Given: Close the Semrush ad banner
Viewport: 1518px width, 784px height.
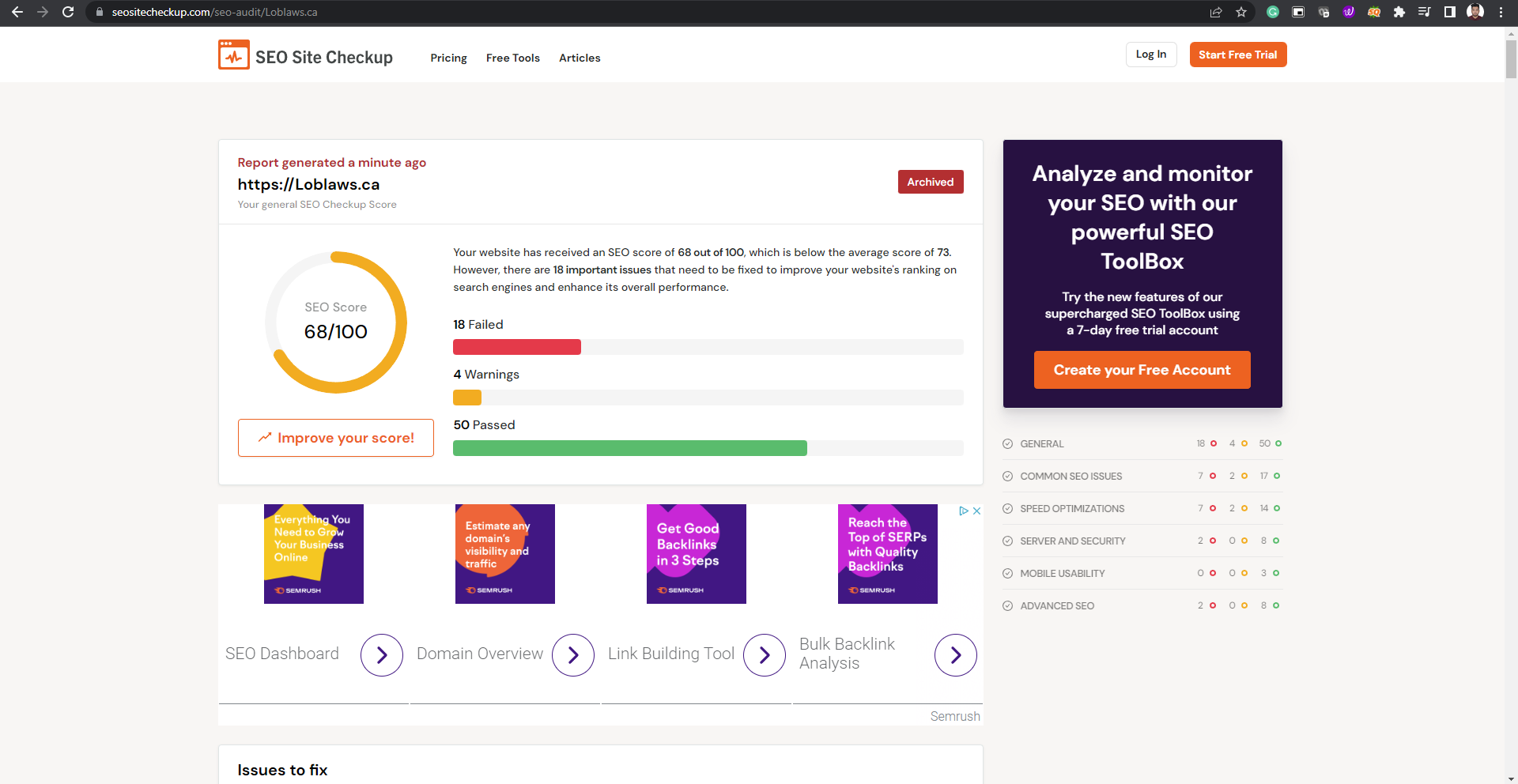Looking at the screenshot, I should tap(977, 511).
